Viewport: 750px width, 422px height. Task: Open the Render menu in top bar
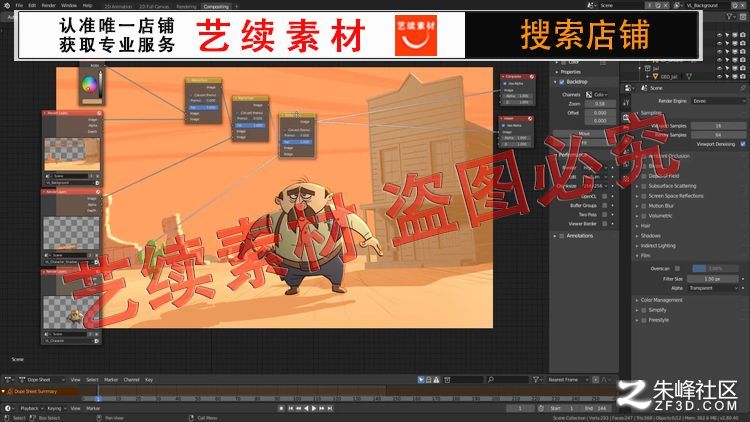pyautogui.click(x=49, y=5)
